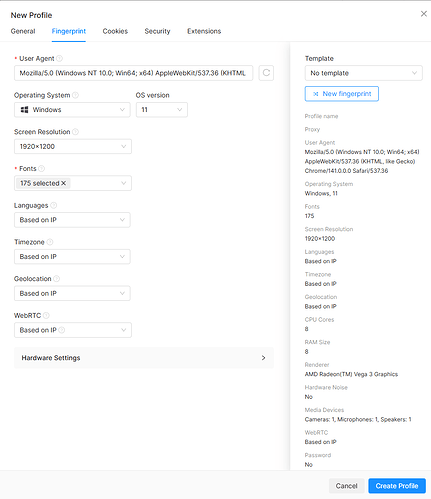
Task: Click the help icon next to Timezone
Action: 50,242
